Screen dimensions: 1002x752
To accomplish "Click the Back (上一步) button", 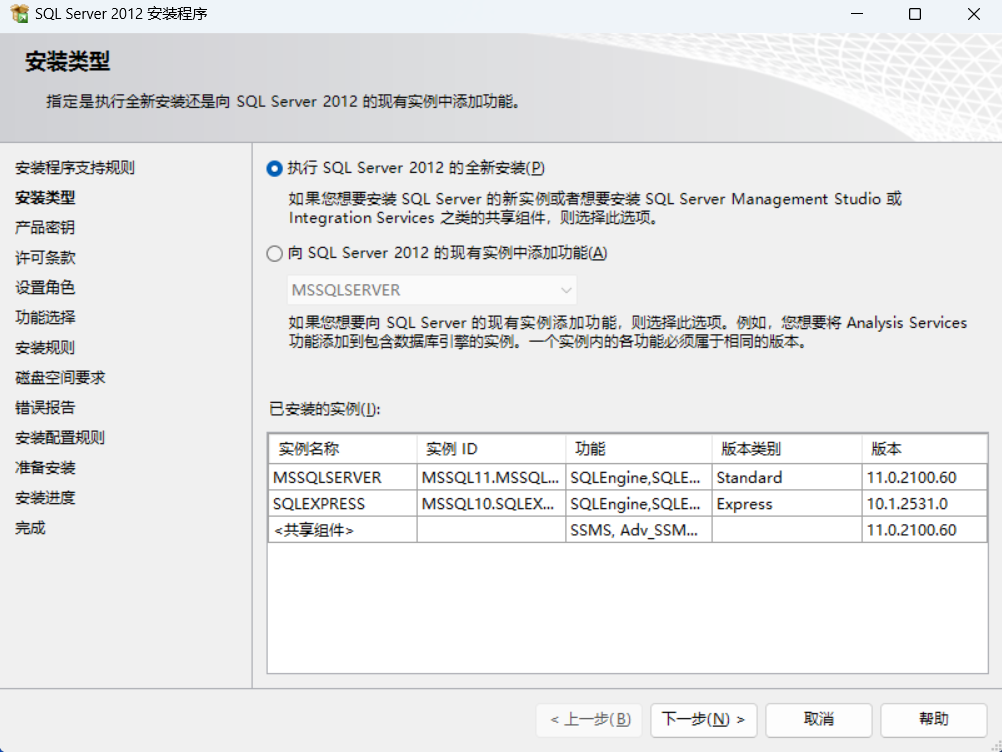I will tap(589, 720).
